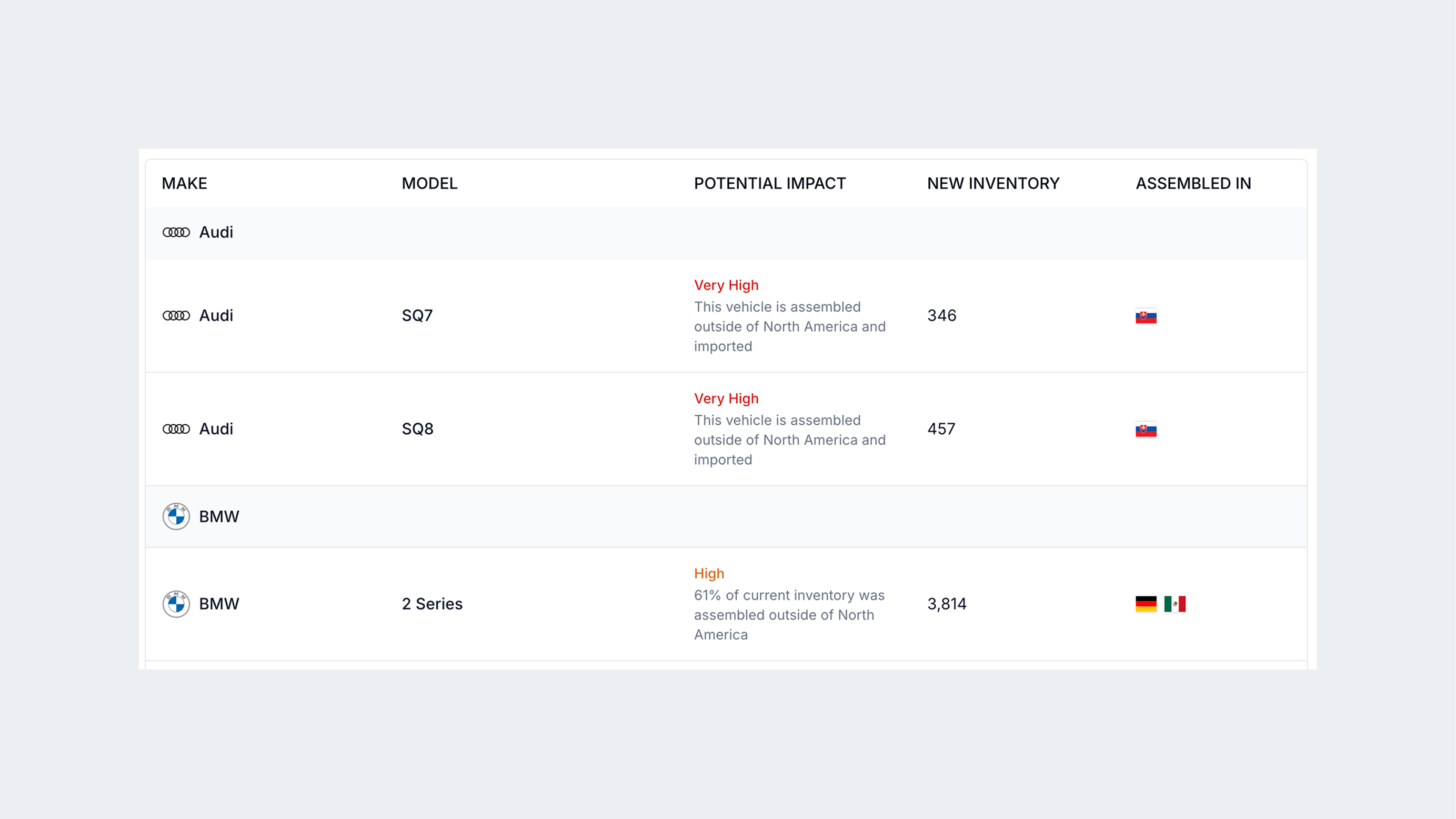Screen dimensions: 1456x819
Task: Click the Audi rings icon in SQ7 row
Action: 176,315
